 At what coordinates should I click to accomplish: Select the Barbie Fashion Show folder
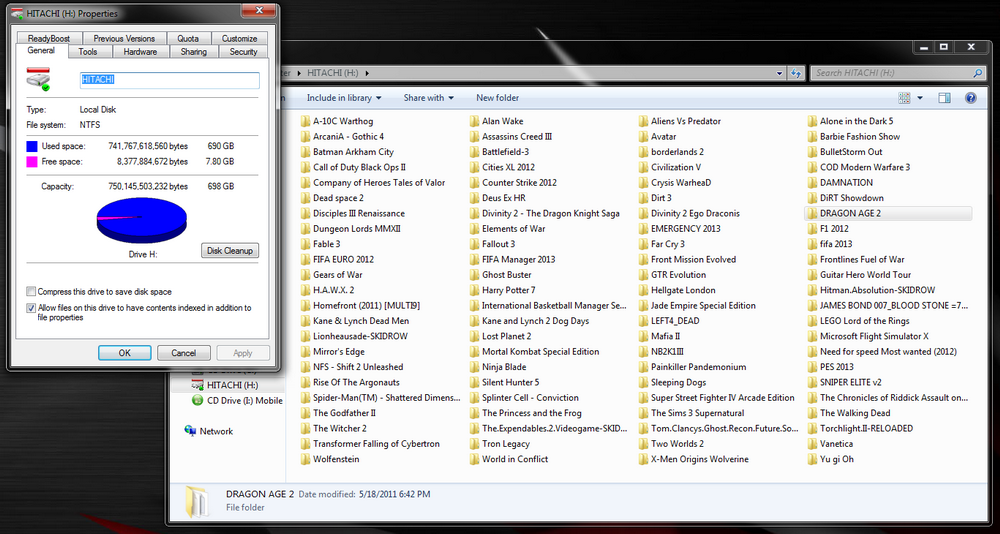[x=853, y=137]
